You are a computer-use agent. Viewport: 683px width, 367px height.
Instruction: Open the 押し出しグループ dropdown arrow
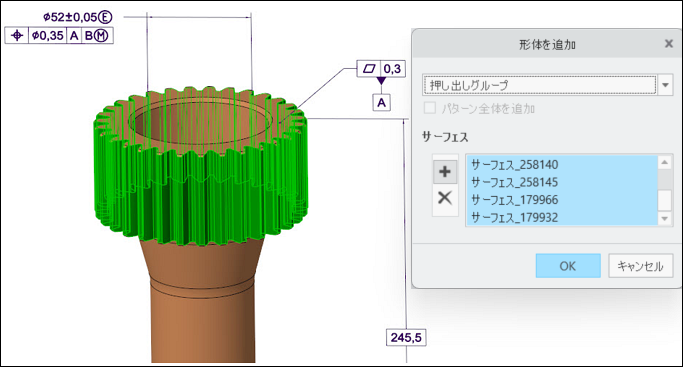[x=665, y=85]
